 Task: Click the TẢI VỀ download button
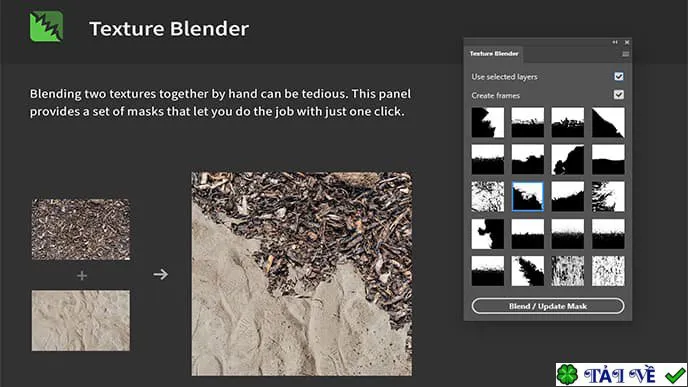(621, 375)
